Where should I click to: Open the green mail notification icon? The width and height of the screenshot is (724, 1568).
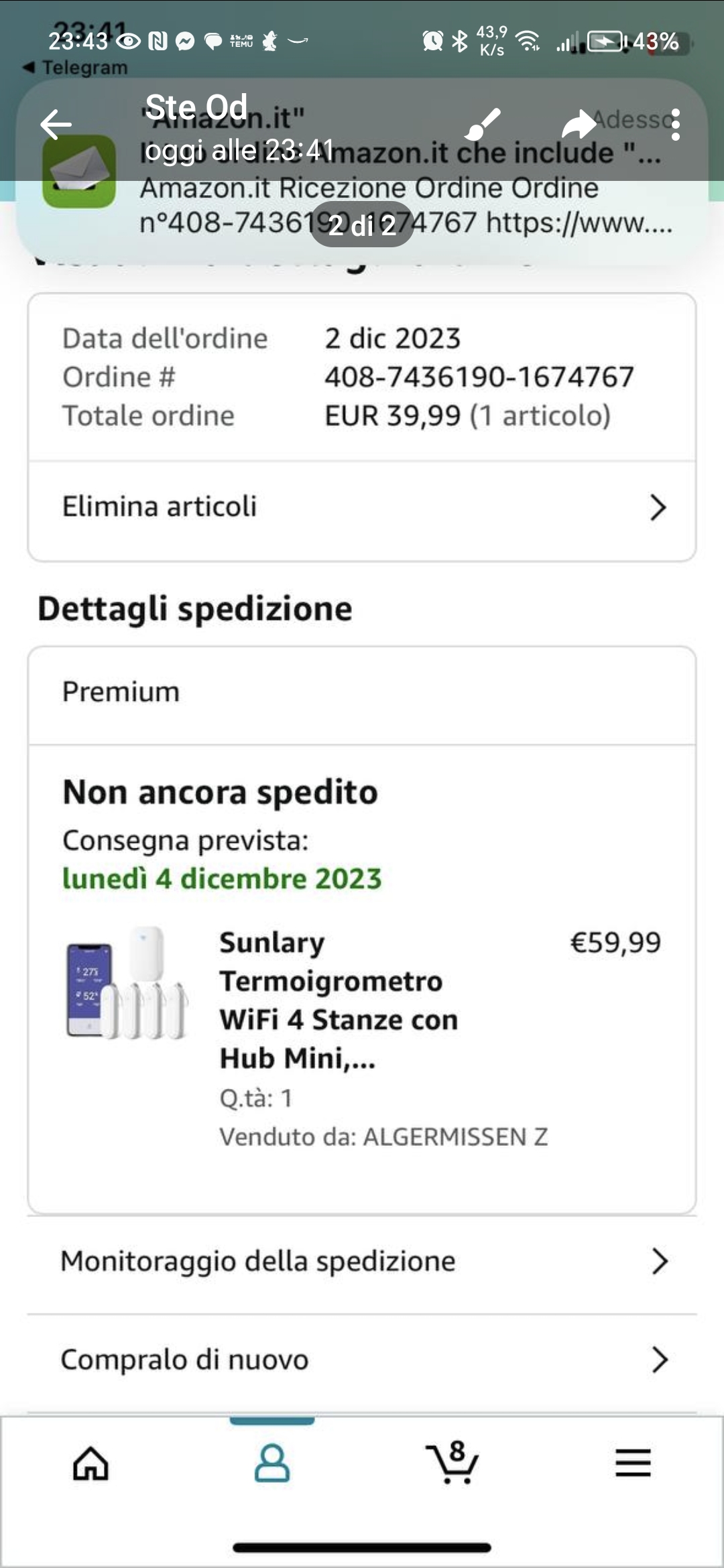[x=79, y=172]
